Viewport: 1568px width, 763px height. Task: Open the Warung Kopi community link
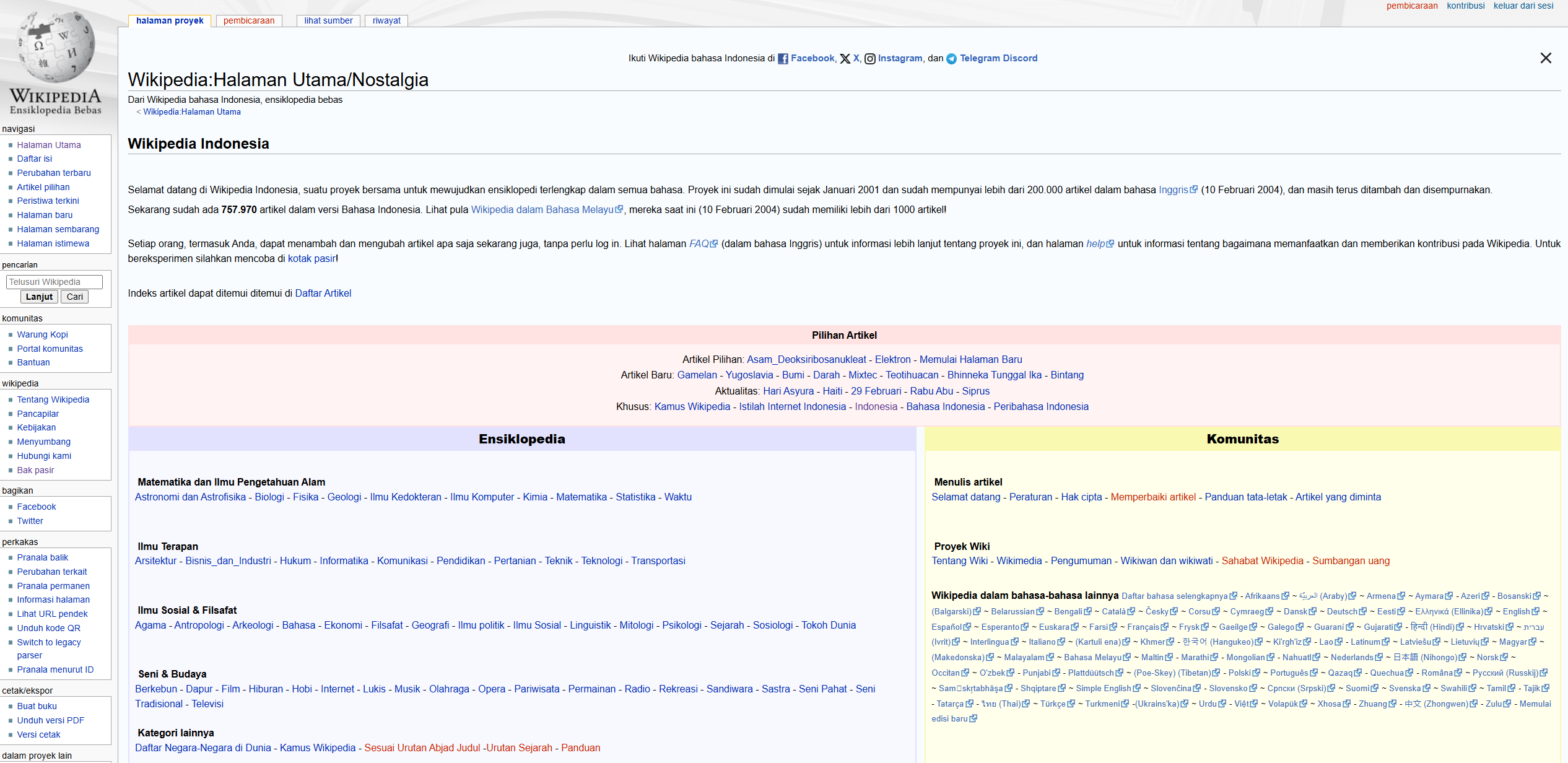point(42,334)
